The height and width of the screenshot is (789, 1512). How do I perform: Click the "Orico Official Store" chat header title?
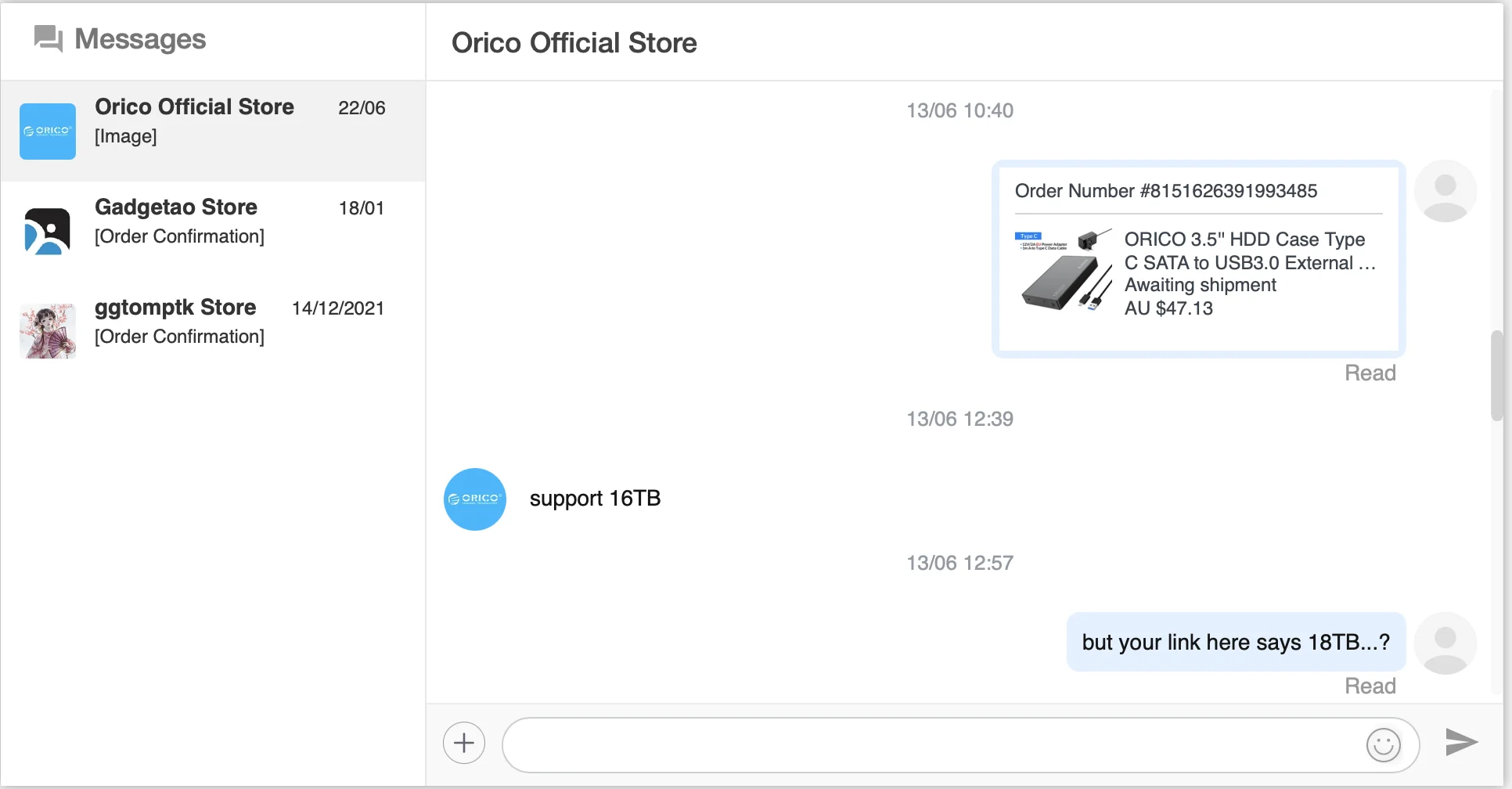point(574,43)
